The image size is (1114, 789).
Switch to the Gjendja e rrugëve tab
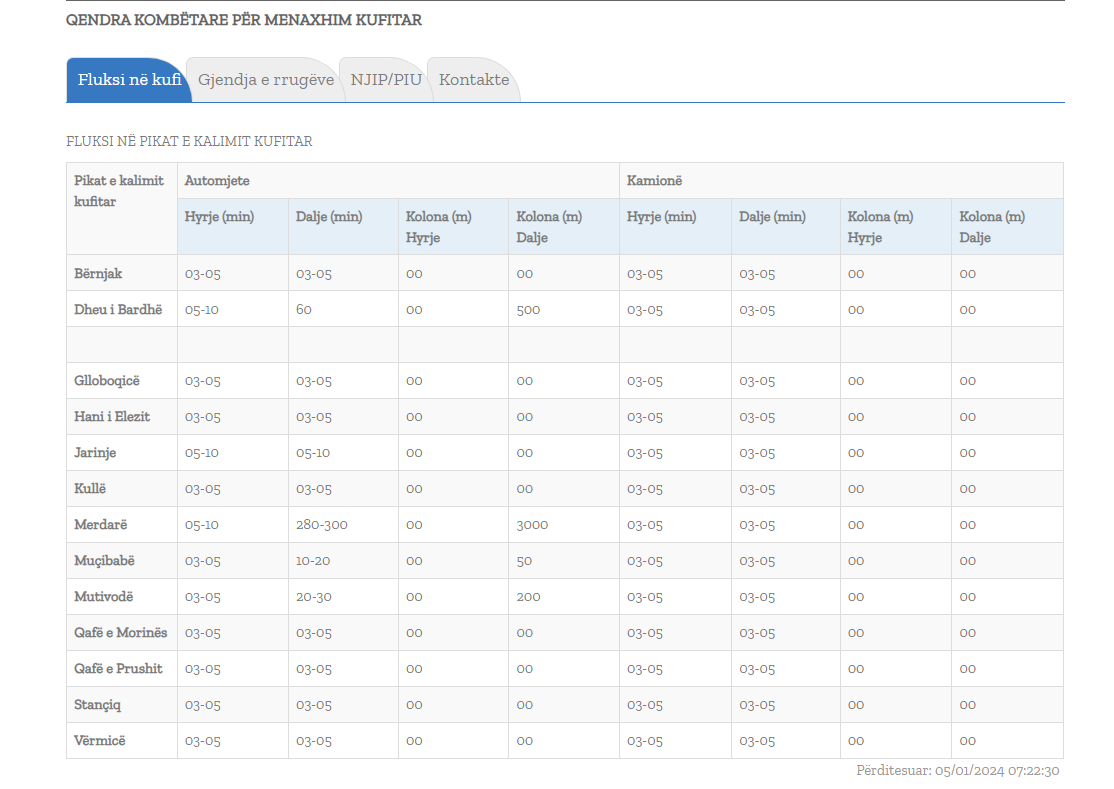coord(266,80)
